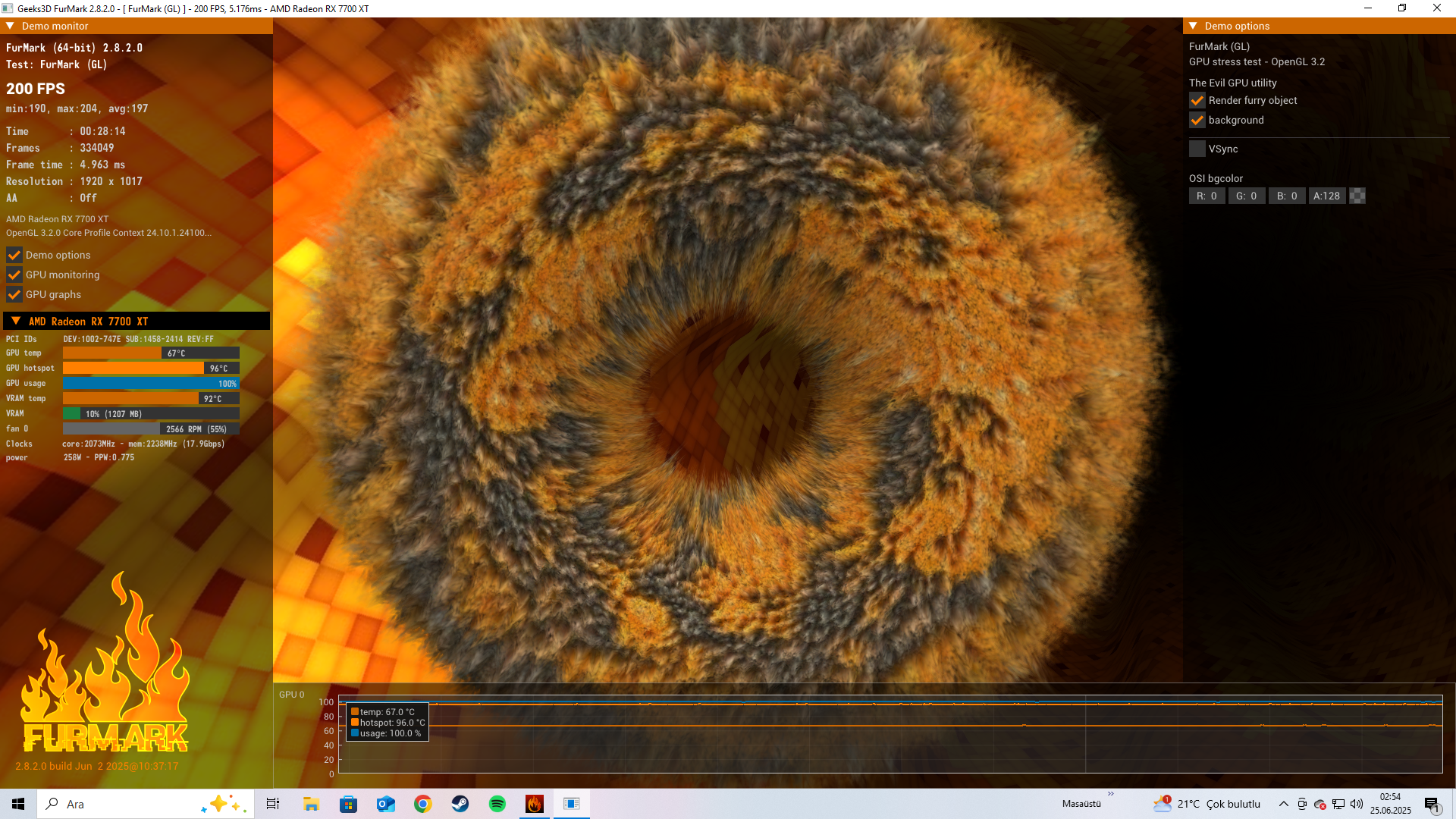Image resolution: width=1456 pixels, height=819 pixels.
Task: Click the fan 0 2566 RPM bar
Action: [151, 429]
